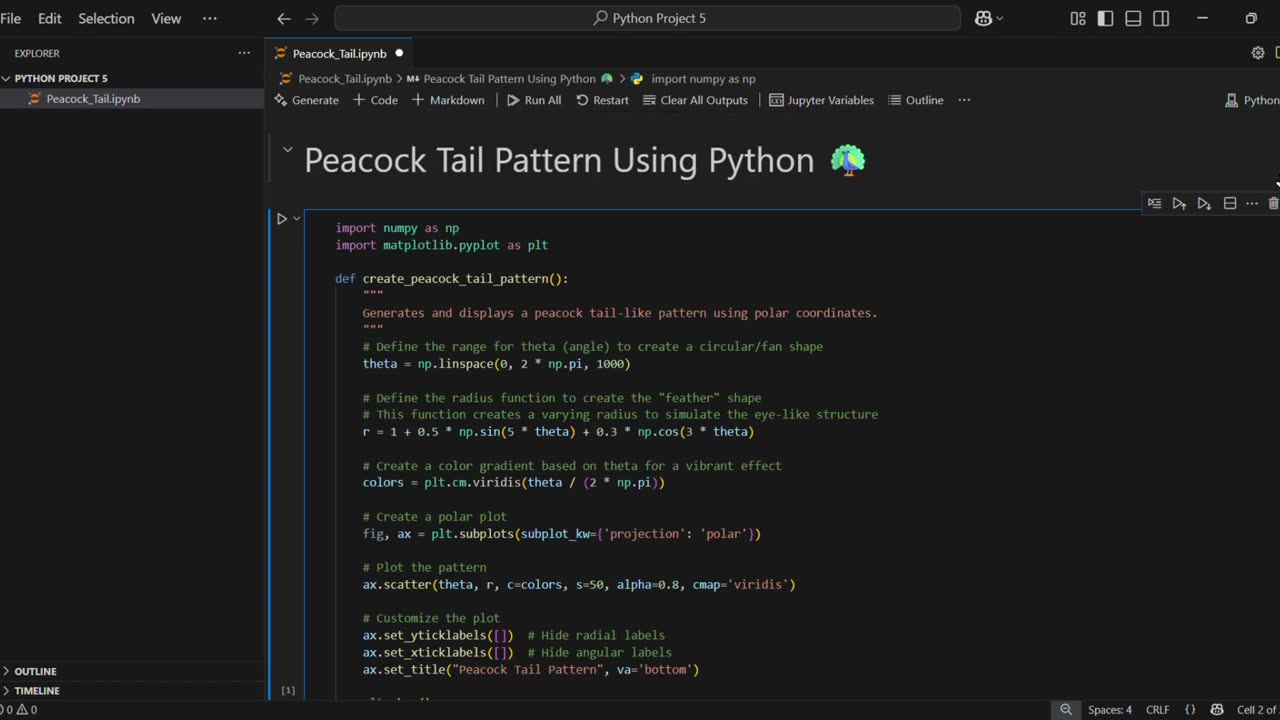This screenshot has height=720, width=1280.
Task: Change indentation via Spaces: 4
Action: 1110,710
